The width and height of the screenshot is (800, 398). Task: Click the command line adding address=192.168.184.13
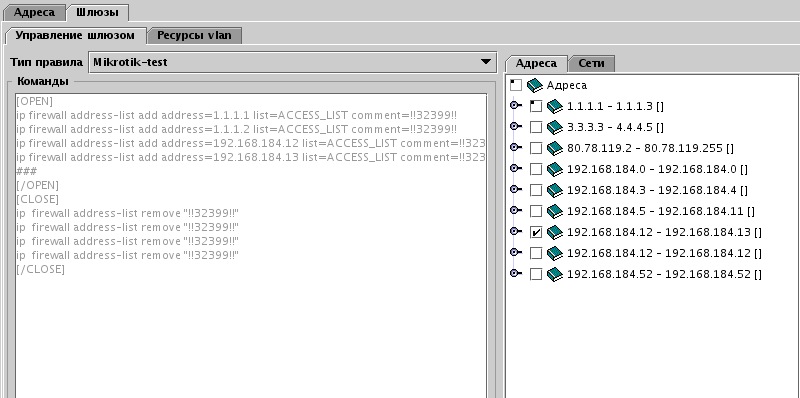(x=251, y=157)
